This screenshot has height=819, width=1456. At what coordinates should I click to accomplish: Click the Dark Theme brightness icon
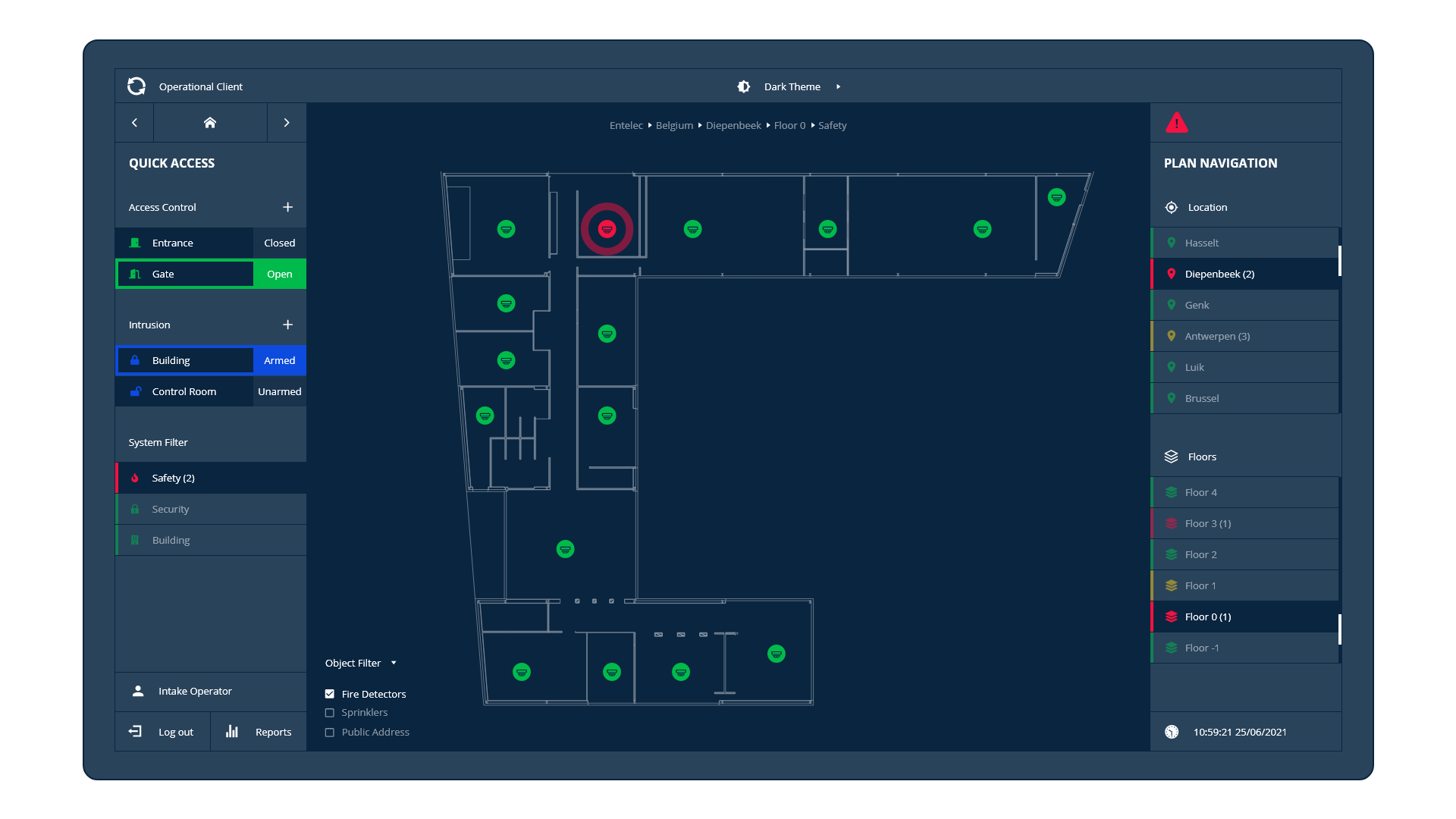tap(744, 86)
